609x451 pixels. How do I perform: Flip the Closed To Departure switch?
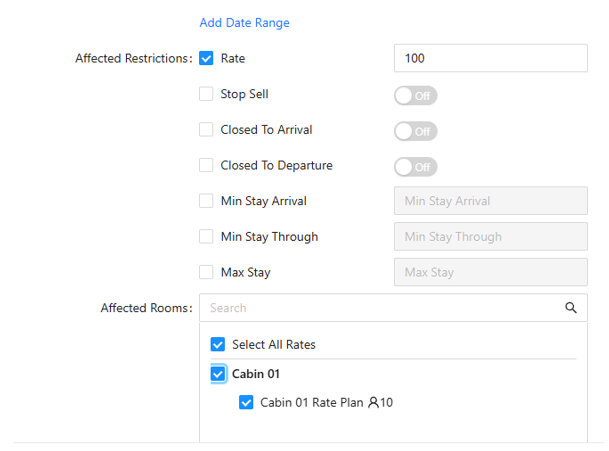tap(416, 167)
